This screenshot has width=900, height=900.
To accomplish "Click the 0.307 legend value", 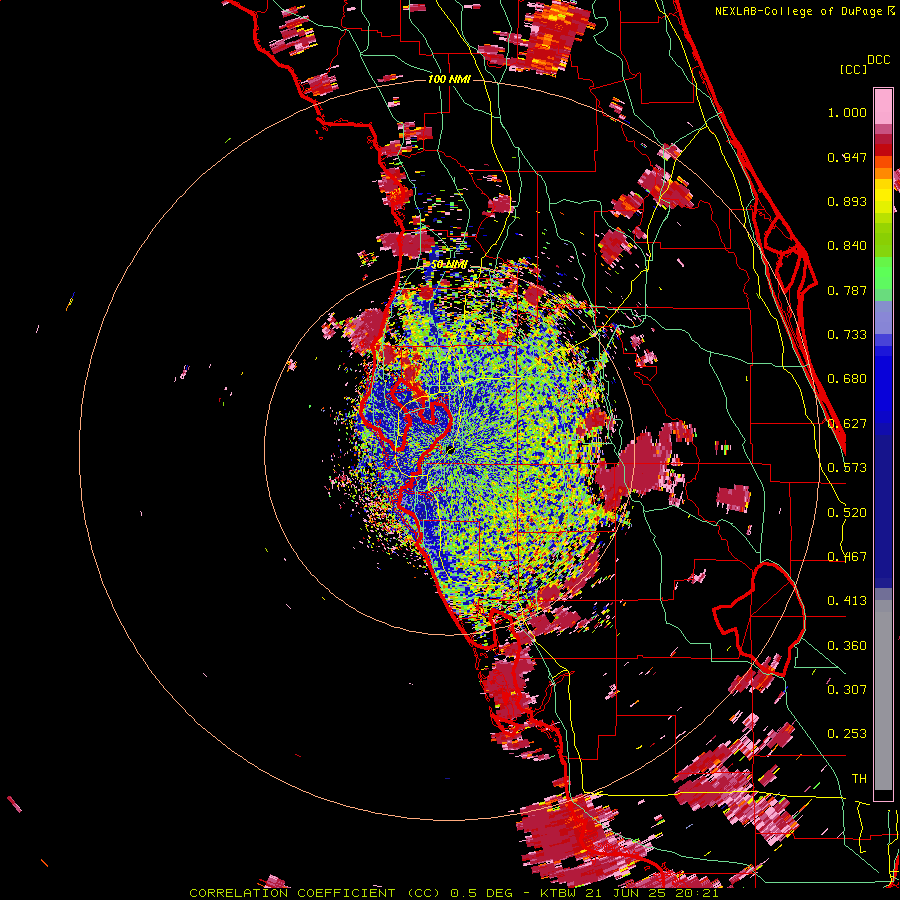I will [x=847, y=689].
